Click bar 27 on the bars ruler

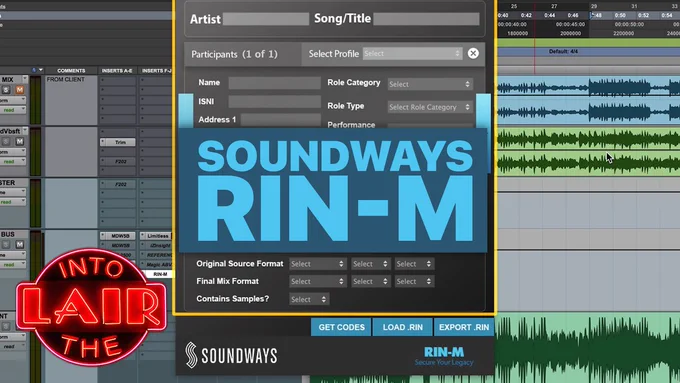[554, 6]
